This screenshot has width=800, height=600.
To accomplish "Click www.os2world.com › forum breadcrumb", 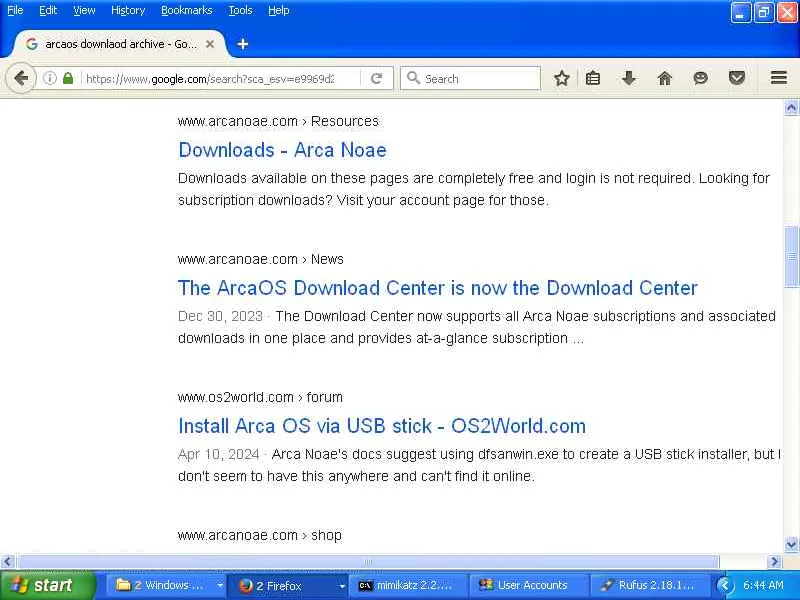I will click(x=260, y=397).
